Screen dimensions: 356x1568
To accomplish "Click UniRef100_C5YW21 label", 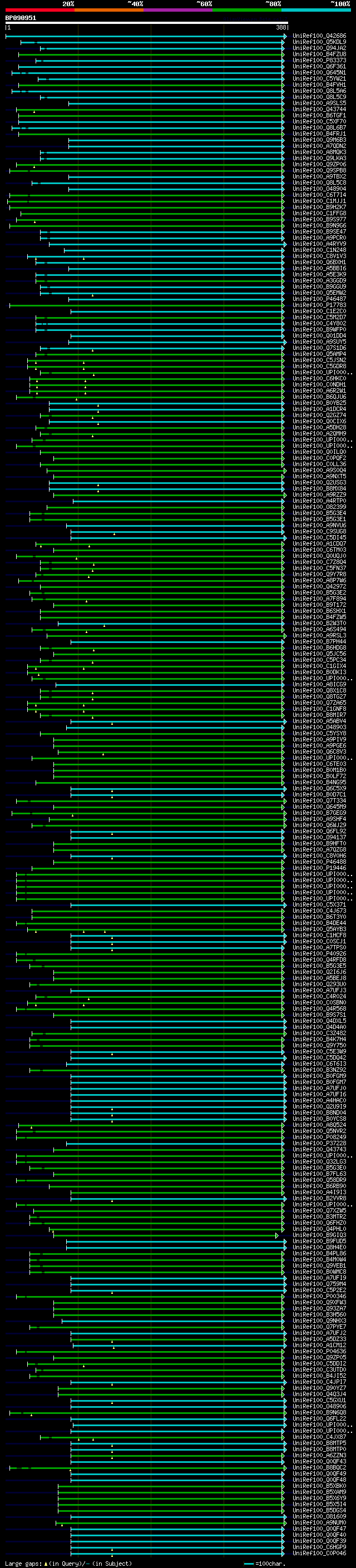I will (x=319, y=78).
